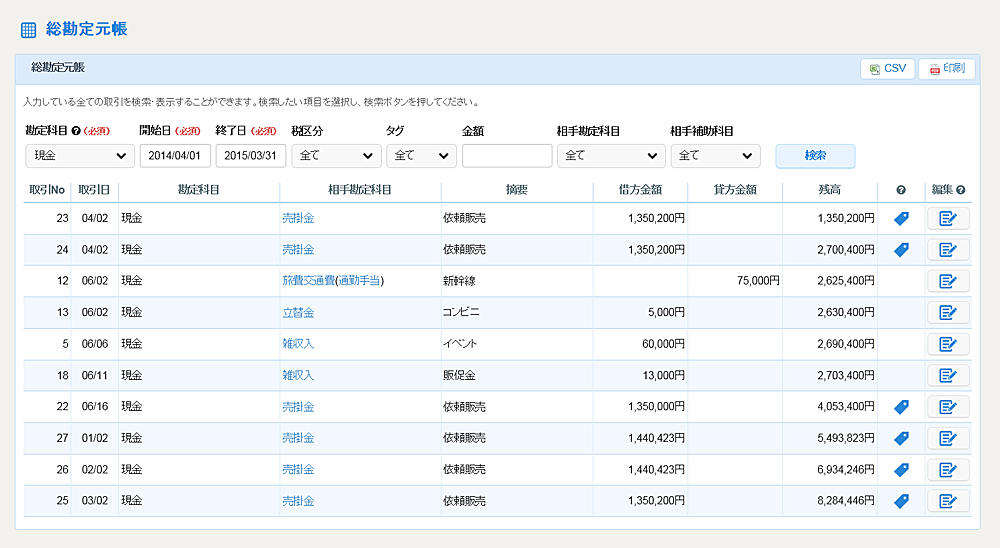This screenshot has height=548, width=1000.
Task: Click the tag icon in row No 22
Action: pos(901,407)
